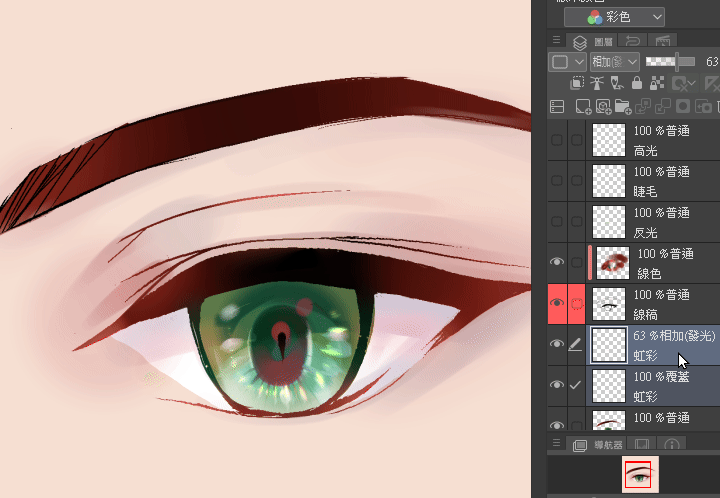The height and width of the screenshot is (498, 720).
Task: Select the 100 %覆蓋 layer text
Action: [x=661, y=377]
